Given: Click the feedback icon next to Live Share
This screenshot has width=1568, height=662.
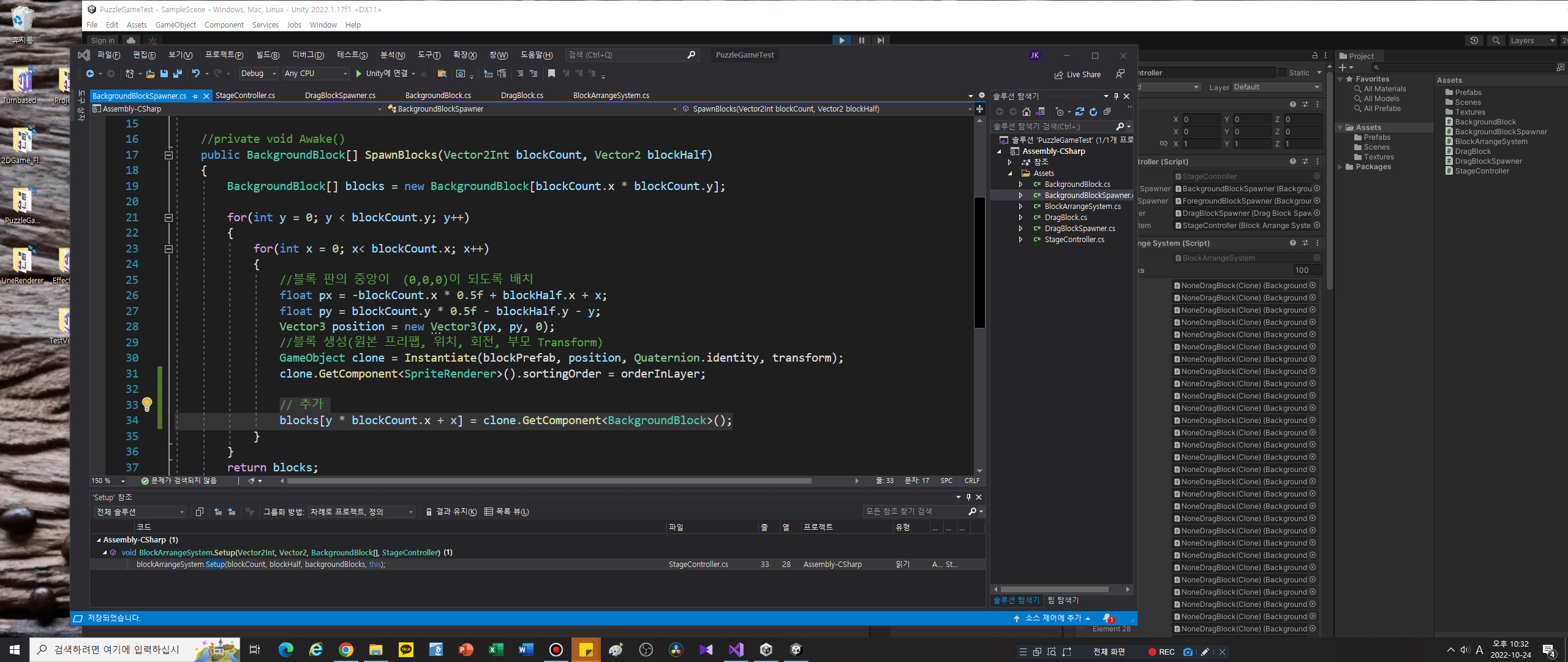Looking at the screenshot, I should pos(1120,74).
